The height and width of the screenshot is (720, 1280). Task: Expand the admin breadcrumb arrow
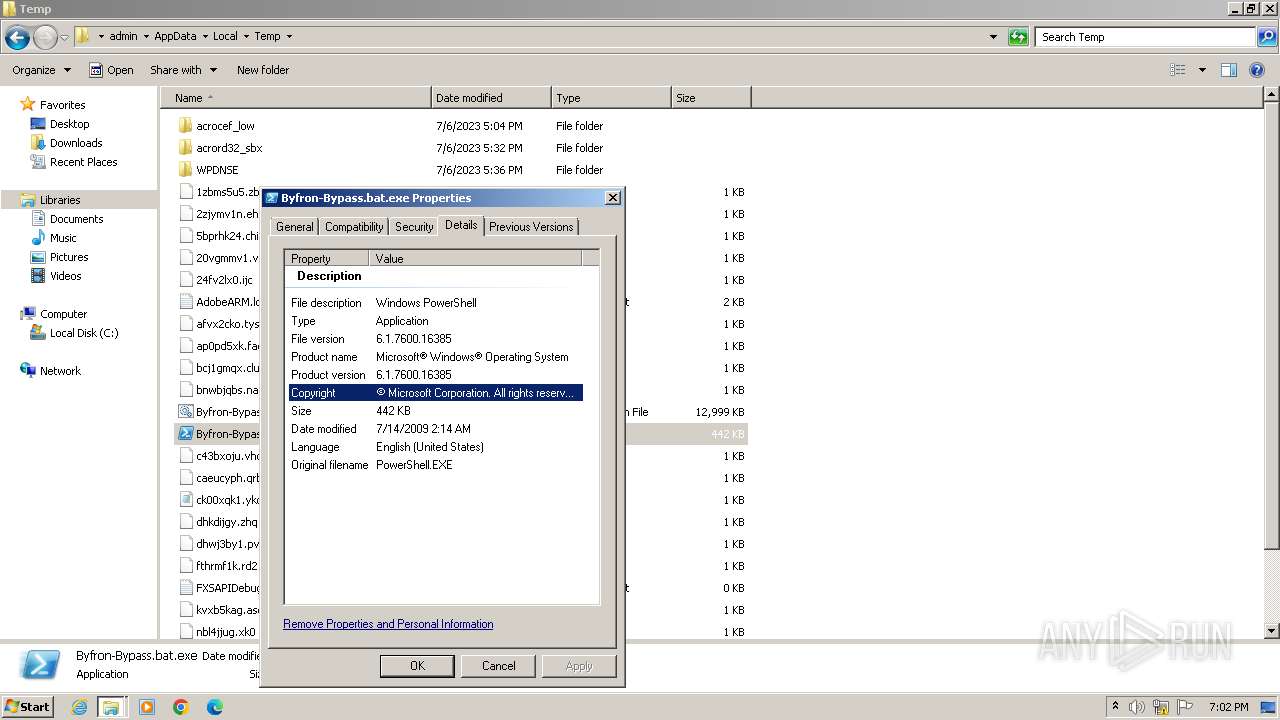coord(145,37)
